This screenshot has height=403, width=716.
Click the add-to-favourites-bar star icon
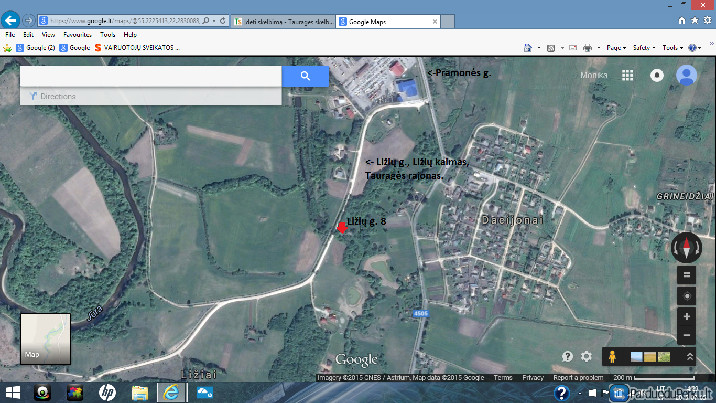(7, 47)
